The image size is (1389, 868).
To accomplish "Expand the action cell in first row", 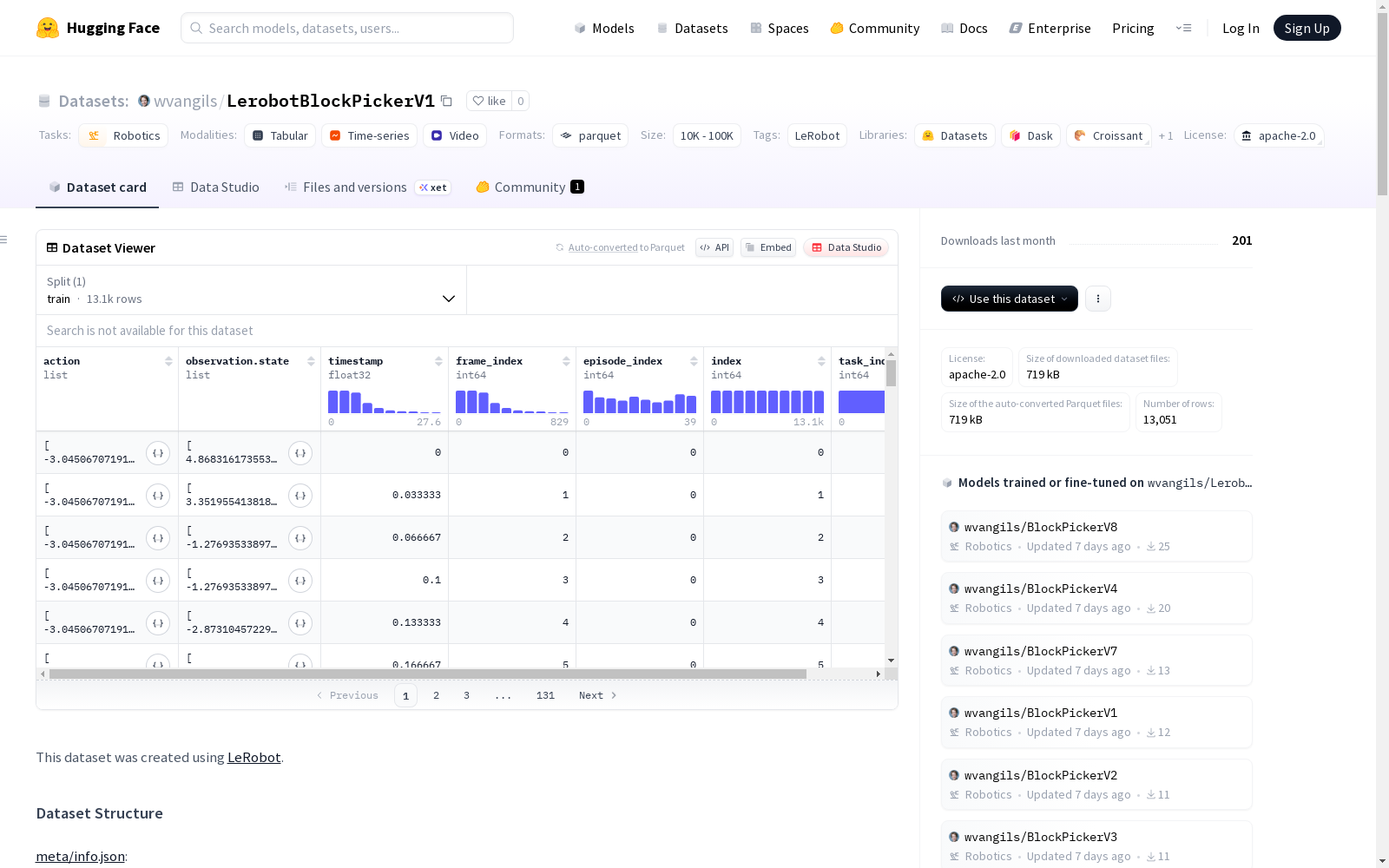I will 158,453.
